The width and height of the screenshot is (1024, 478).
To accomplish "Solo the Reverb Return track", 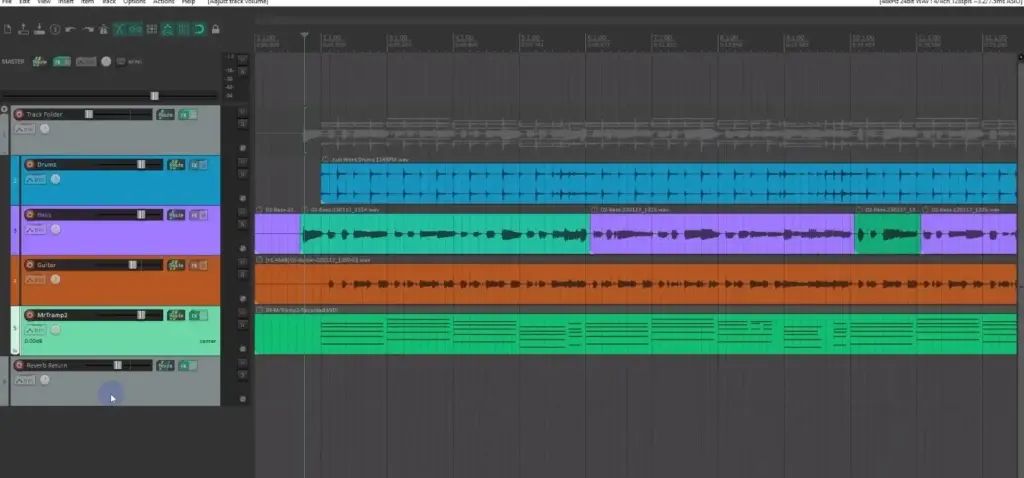I will [x=243, y=375].
